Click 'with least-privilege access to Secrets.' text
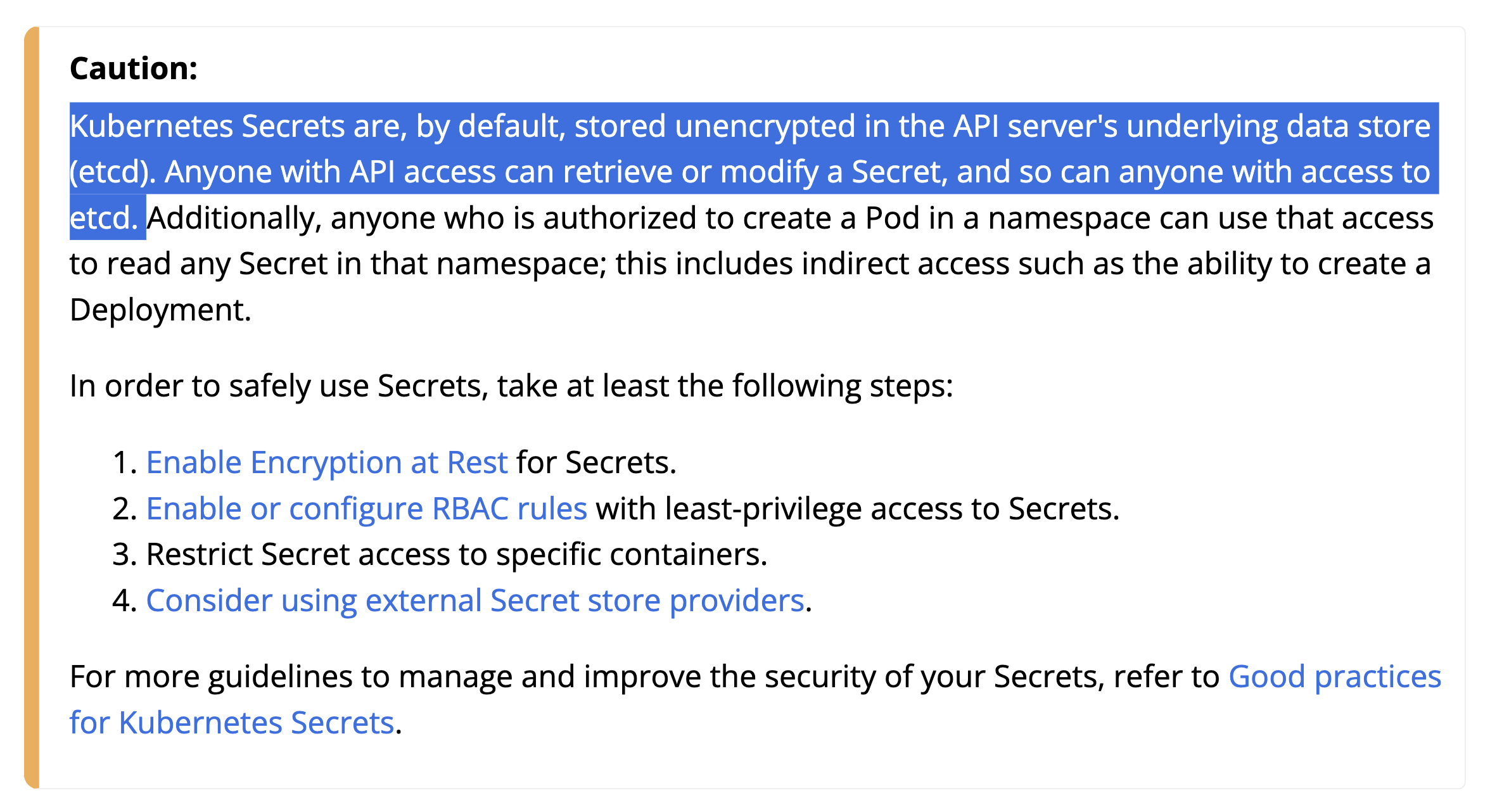The image size is (1490, 812). point(858,509)
